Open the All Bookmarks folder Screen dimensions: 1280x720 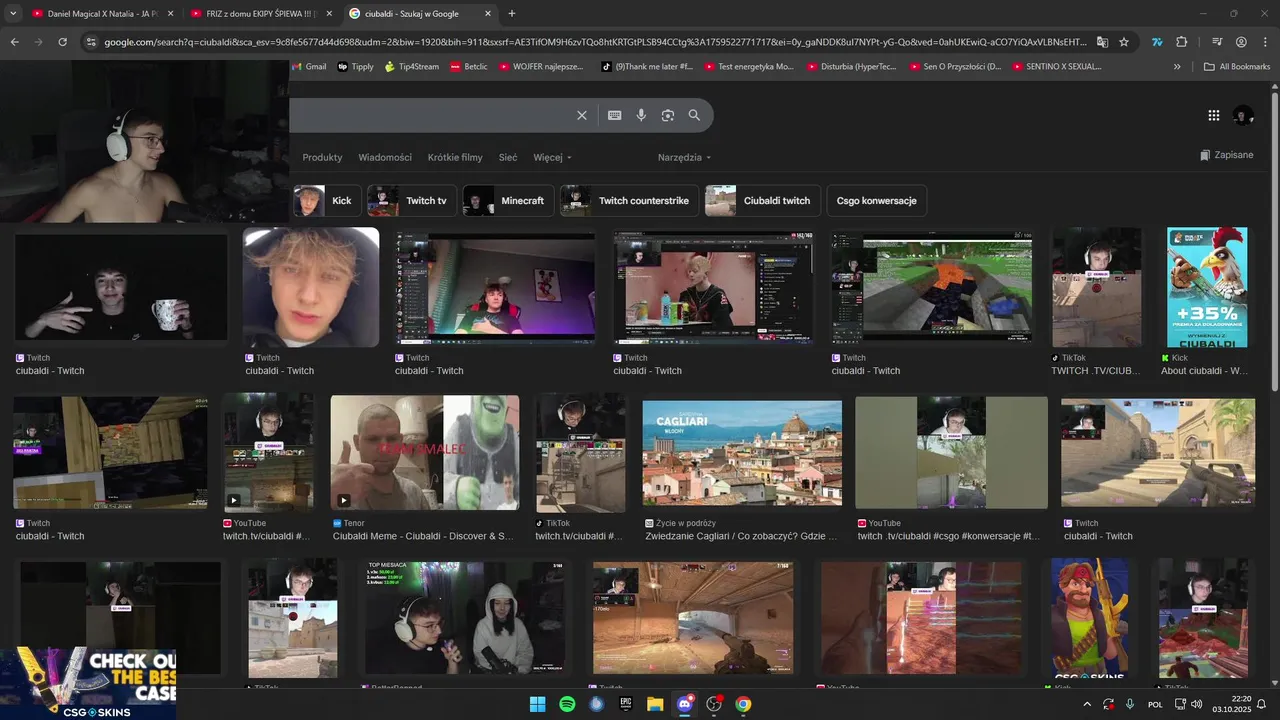(x=1236, y=67)
